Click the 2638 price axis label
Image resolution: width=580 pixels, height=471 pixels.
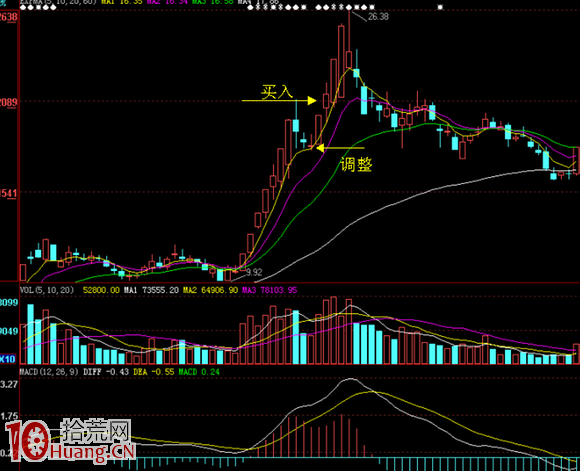coord(9,17)
